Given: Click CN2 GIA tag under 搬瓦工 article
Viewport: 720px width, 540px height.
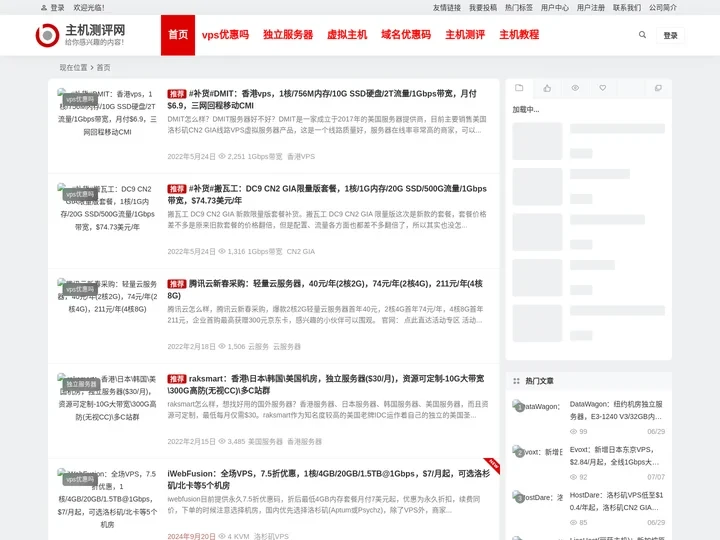Looking at the screenshot, I should 301,252.
